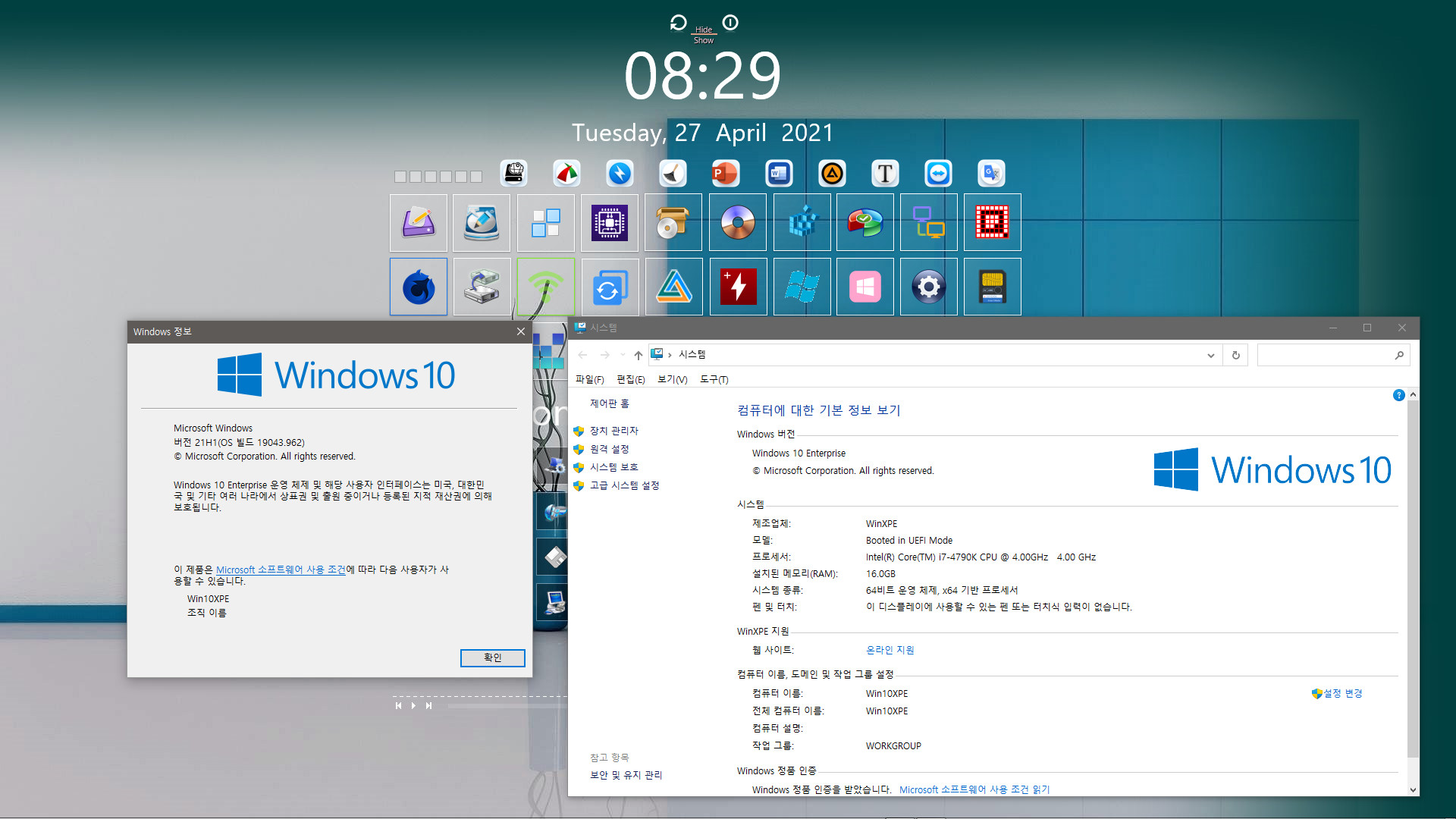
Task: Launch the blue sync arrows tile
Action: [x=610, y=287]
